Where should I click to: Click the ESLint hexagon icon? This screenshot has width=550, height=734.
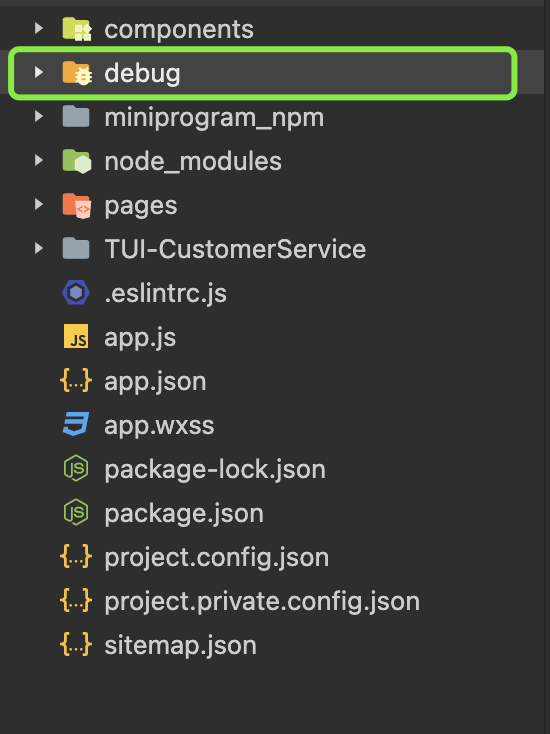pos(76,293)
